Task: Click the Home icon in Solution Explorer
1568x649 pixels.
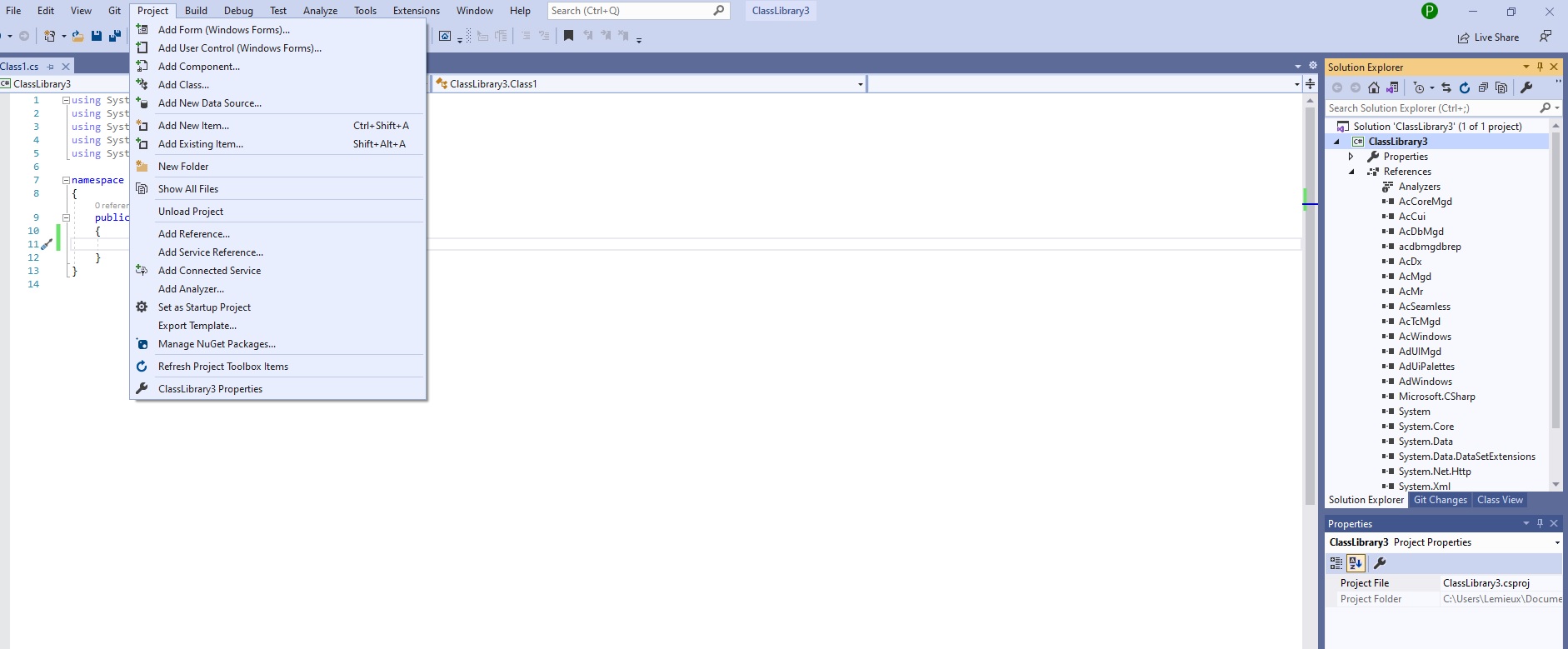Action: [1374, 87]
